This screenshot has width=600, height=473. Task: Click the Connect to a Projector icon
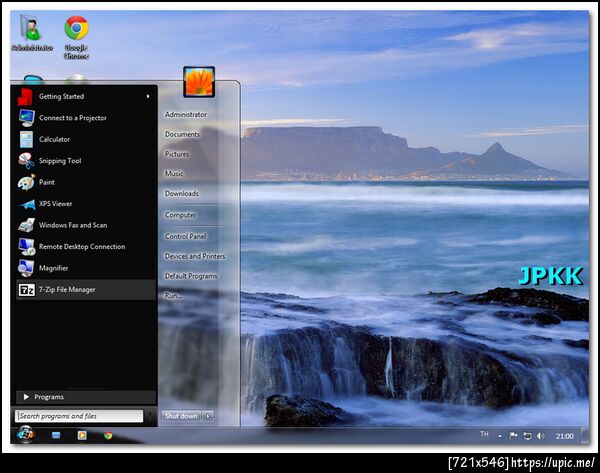pyautogui.click(x=26, y=118)
